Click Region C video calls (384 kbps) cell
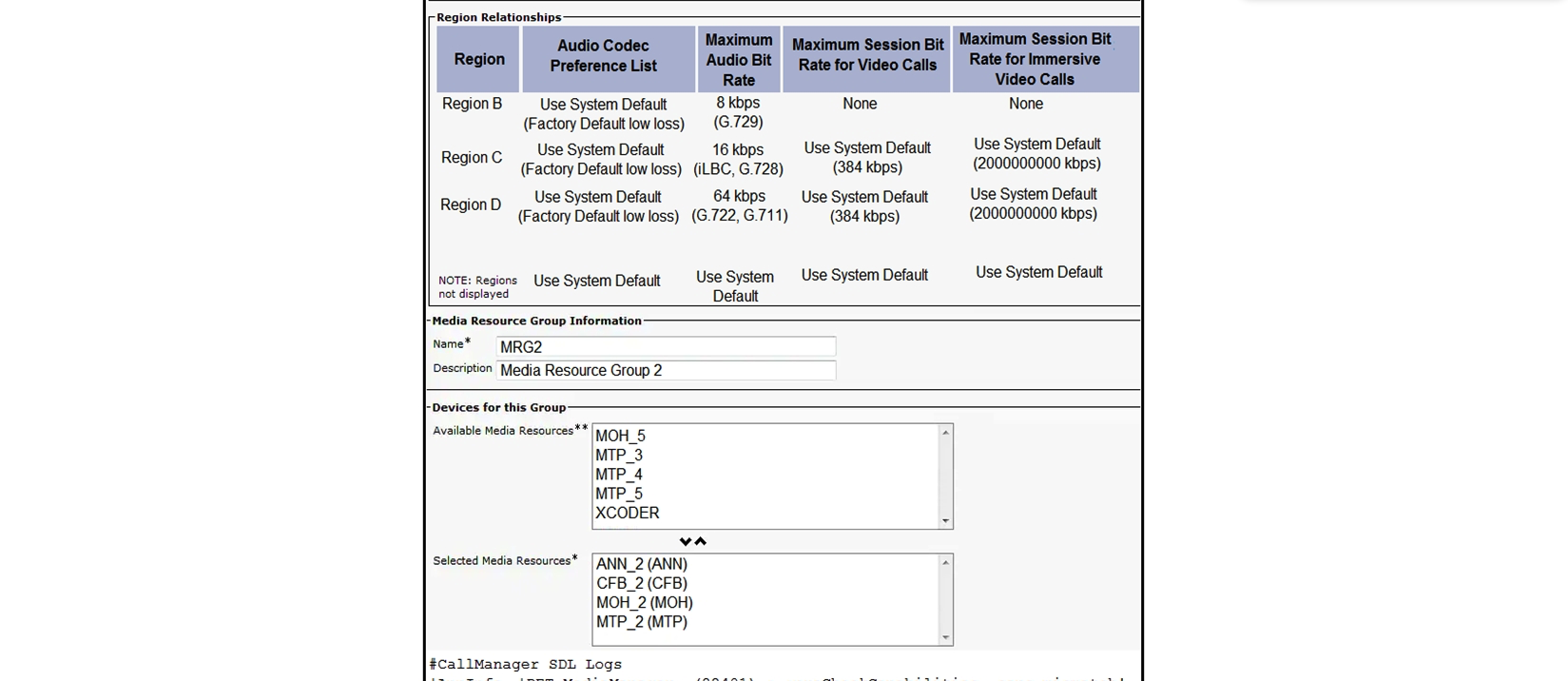This screenshot has height=681, width=1568. point(867,158)
